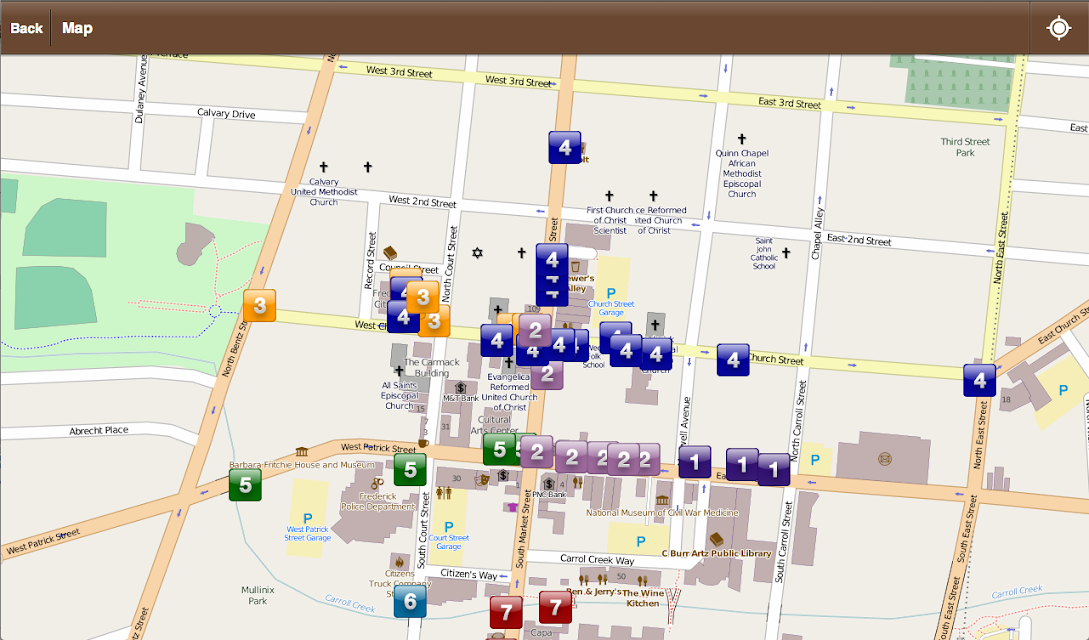Click The Wine Kitchen label
Image resolution: width=1089 pixels, height=640 pixels.
(x=643, y=598)
